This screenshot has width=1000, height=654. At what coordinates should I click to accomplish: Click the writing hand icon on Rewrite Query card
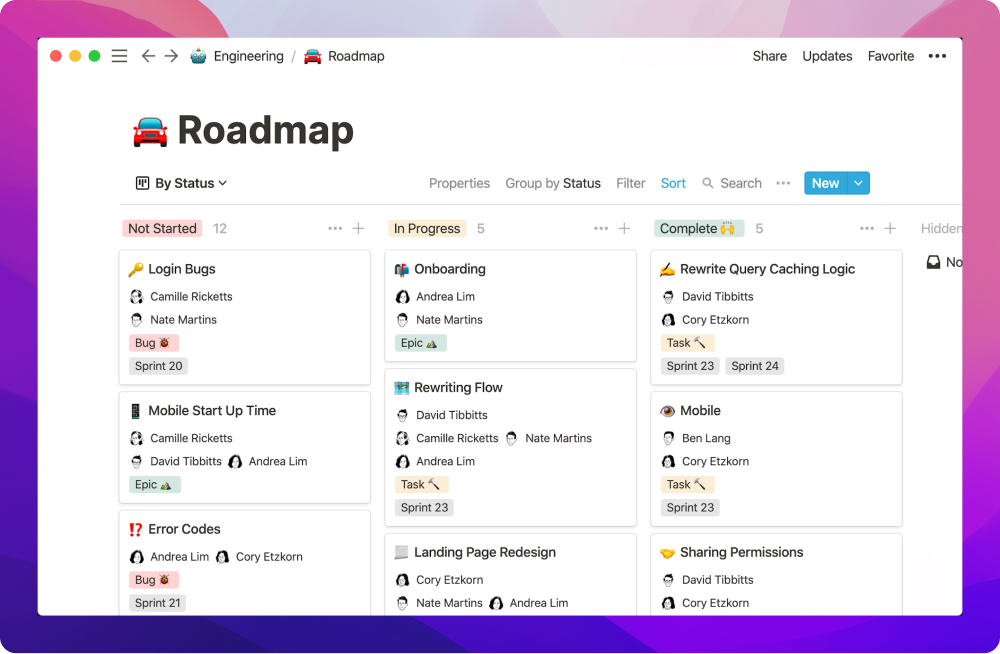point(667,269)
